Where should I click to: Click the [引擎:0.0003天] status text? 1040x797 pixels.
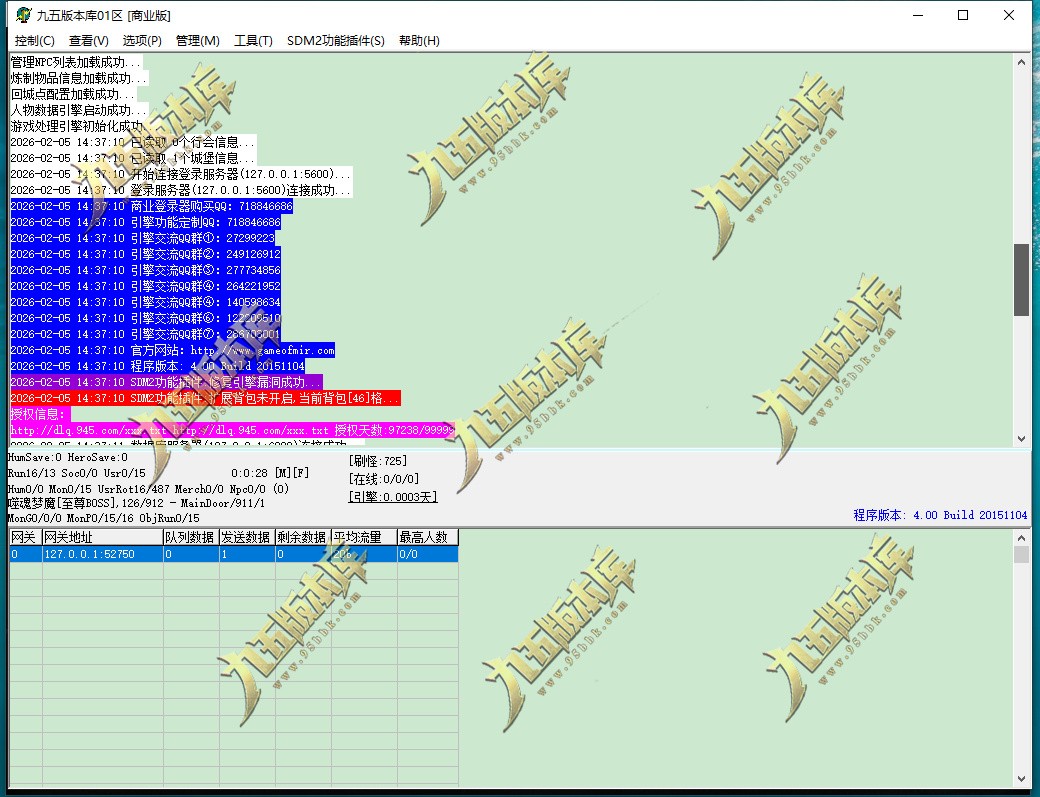(x=393, y=497)
